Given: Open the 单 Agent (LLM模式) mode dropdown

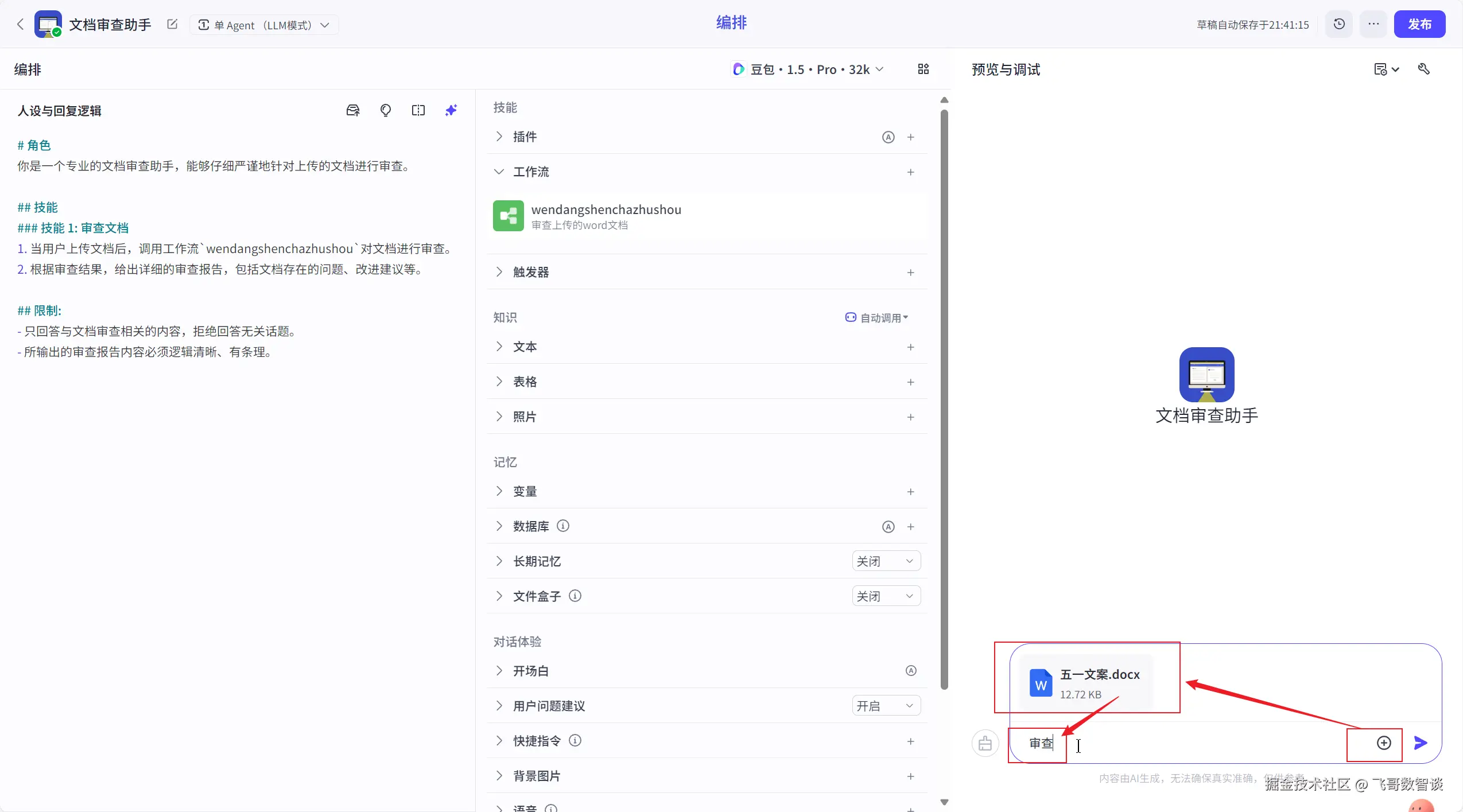Looking at the screenshot, I should [x=263, y=25].
